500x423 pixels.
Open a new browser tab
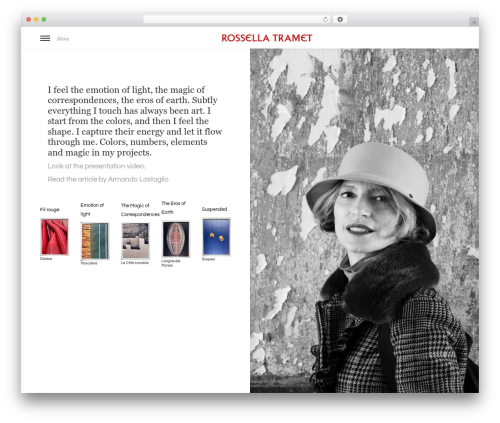[x=474, y=22]
